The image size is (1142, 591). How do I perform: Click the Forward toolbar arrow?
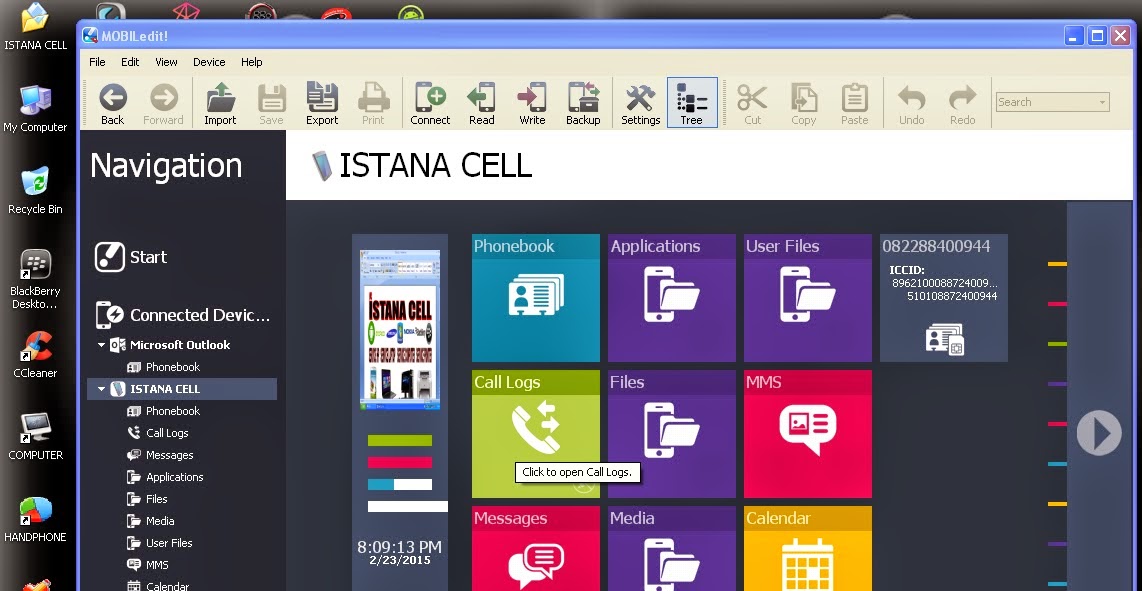(x=163, y=103)
